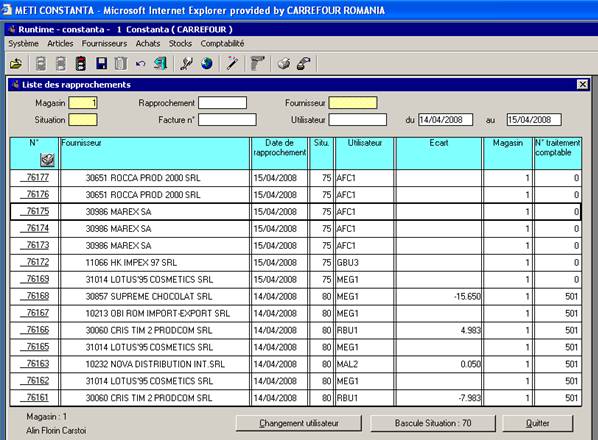598x440 pixels.
Task: Open the Achats menu
Action: tap(148, 43)
